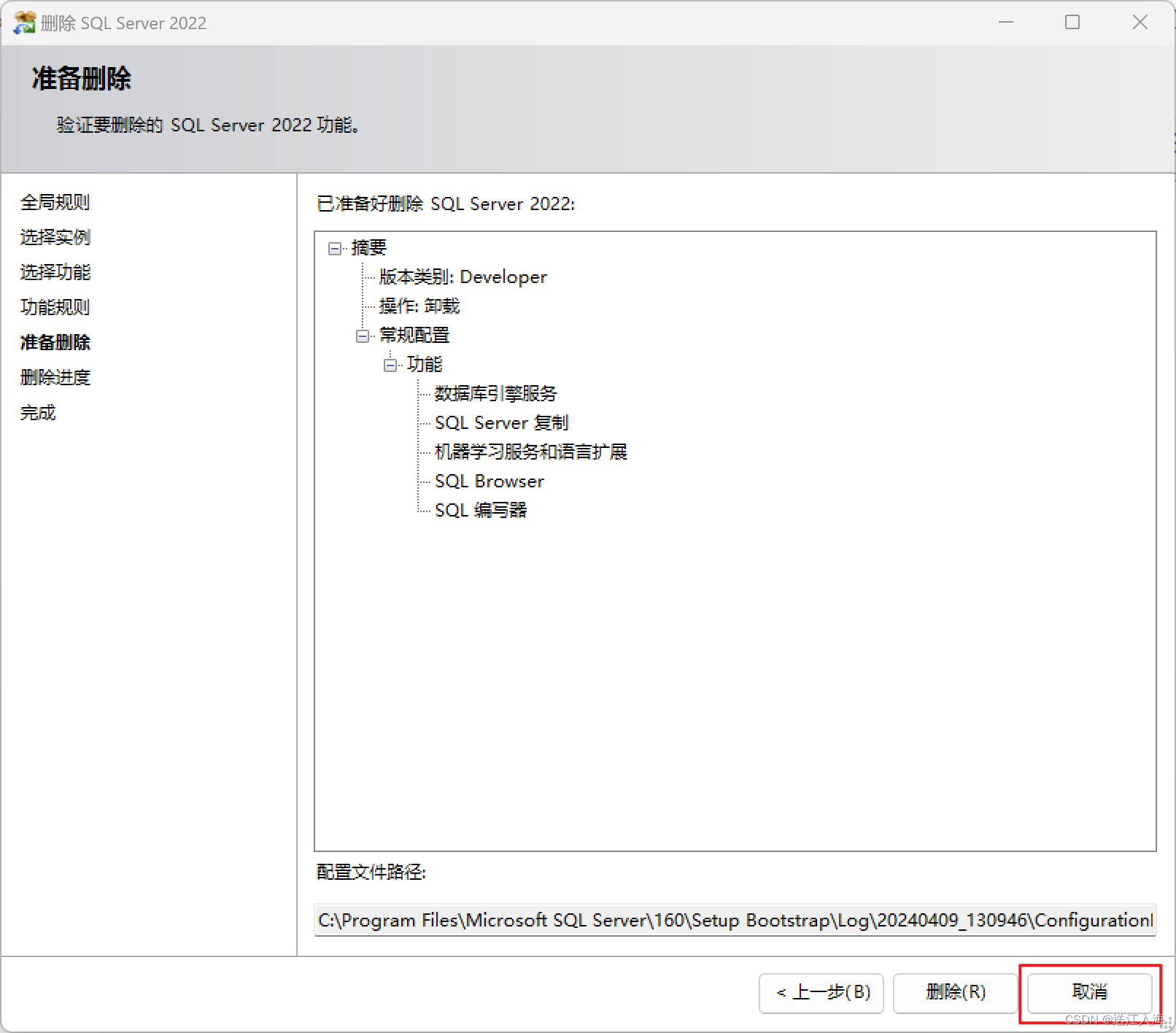Select the 选择实例 step

[55, 237]
